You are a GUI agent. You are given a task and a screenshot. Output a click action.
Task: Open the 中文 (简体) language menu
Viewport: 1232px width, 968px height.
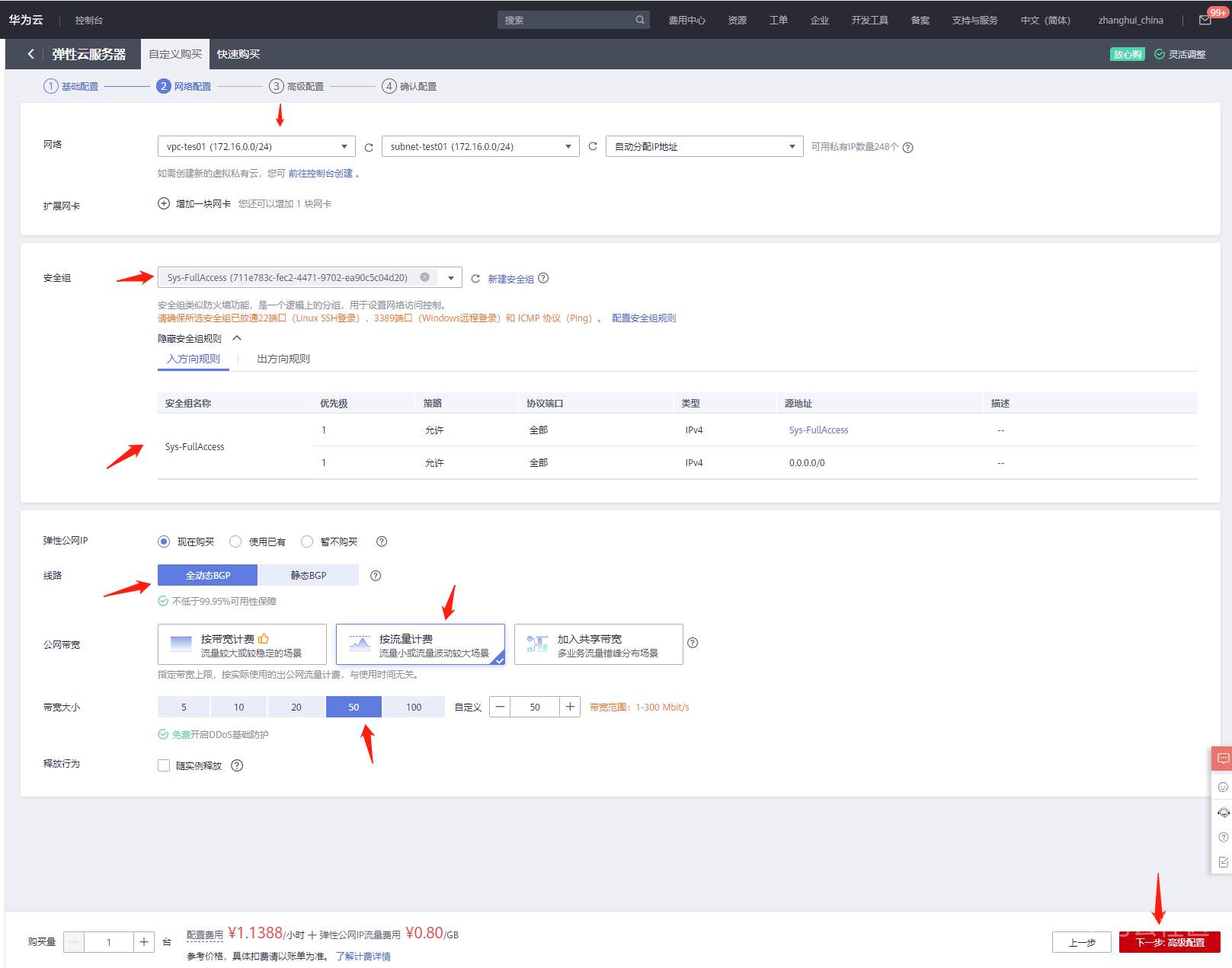[x=1045, y=21]
